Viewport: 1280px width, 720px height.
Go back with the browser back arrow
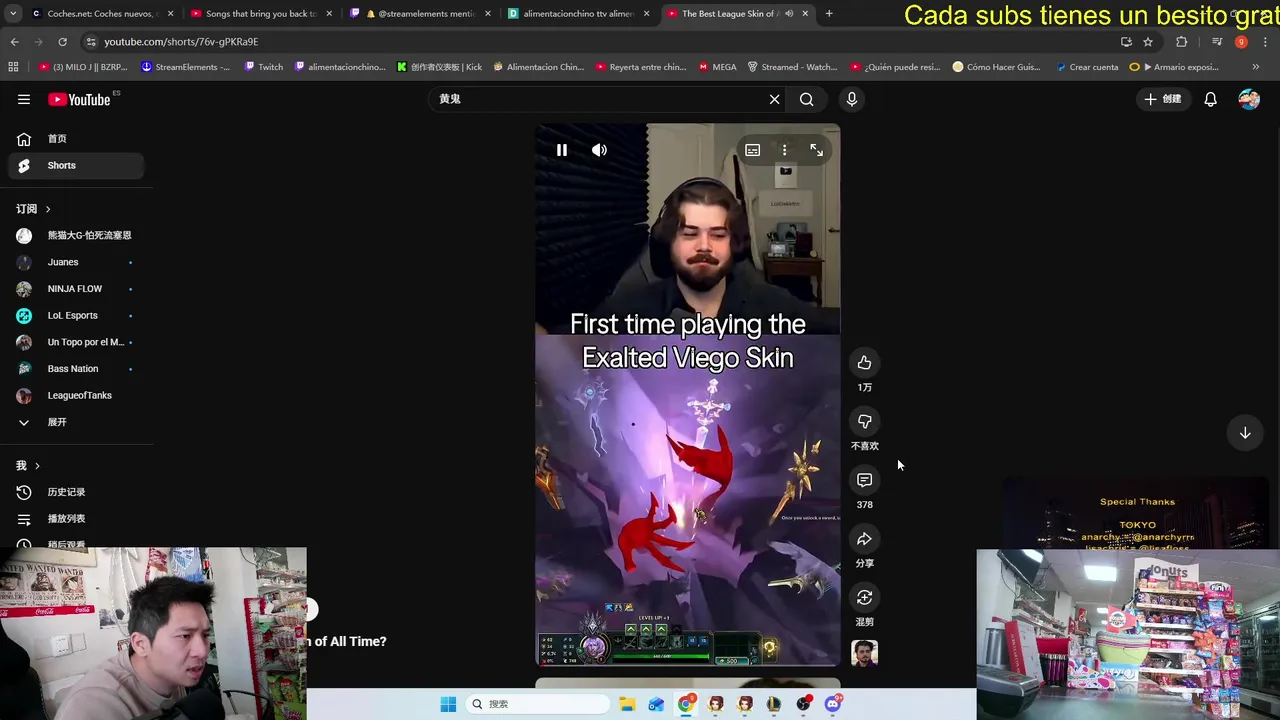coord(14,41)
